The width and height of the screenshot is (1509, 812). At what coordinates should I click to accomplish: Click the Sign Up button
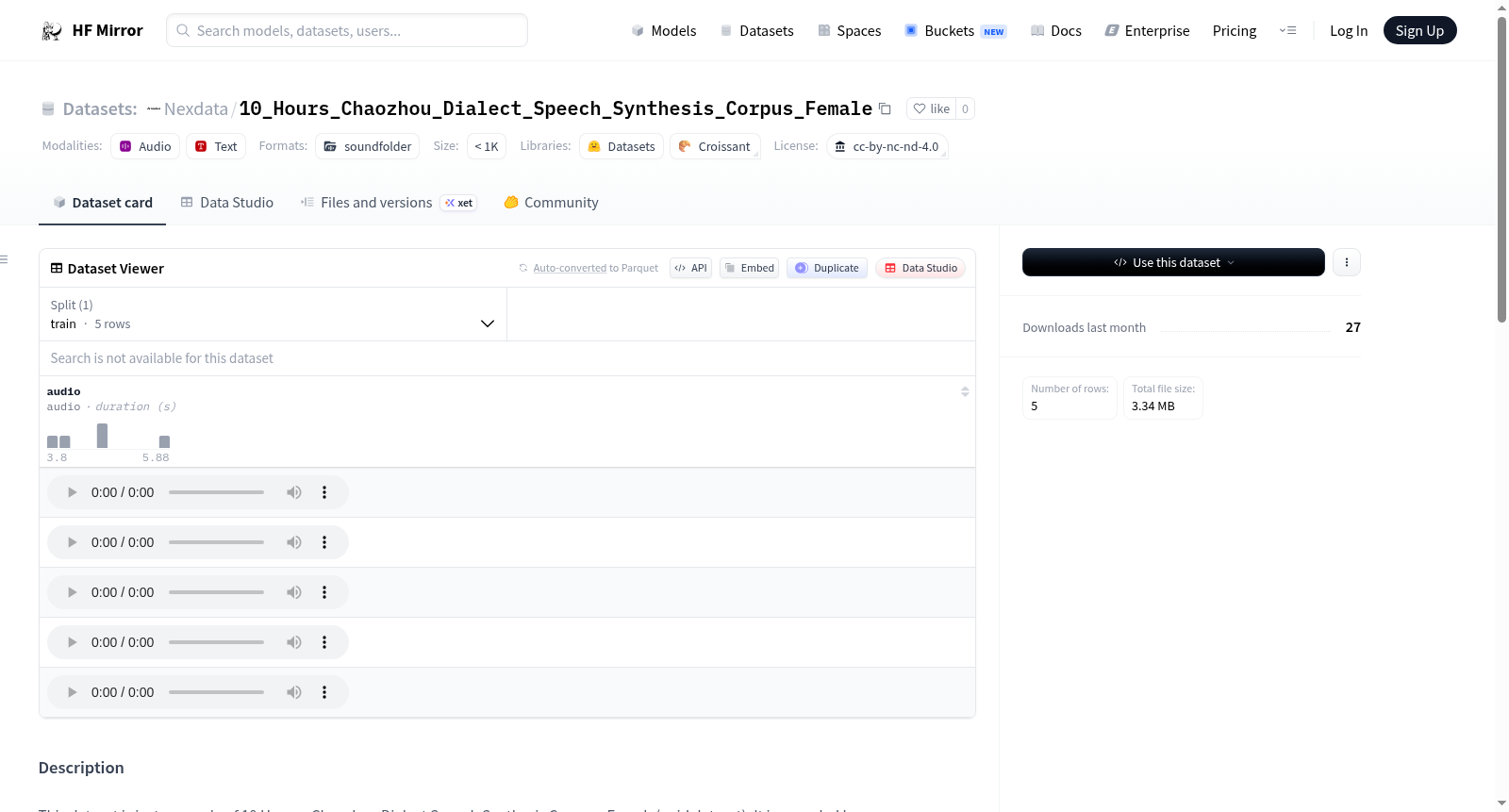pyautogui.click(x=1419, y=30)
